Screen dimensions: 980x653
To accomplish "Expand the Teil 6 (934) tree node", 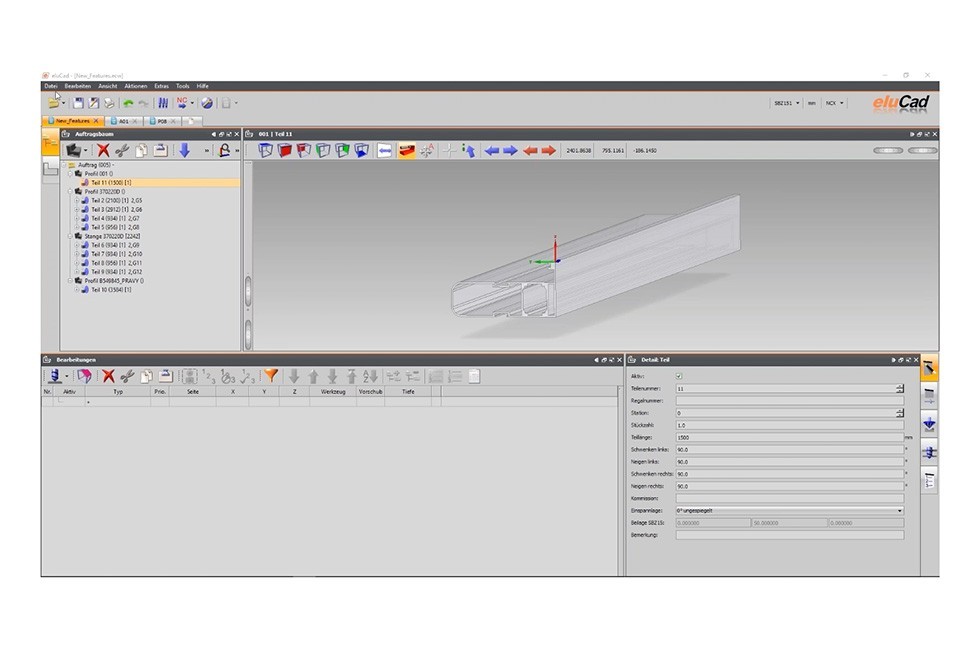I will pyautogui.click(x=77, y=246).
